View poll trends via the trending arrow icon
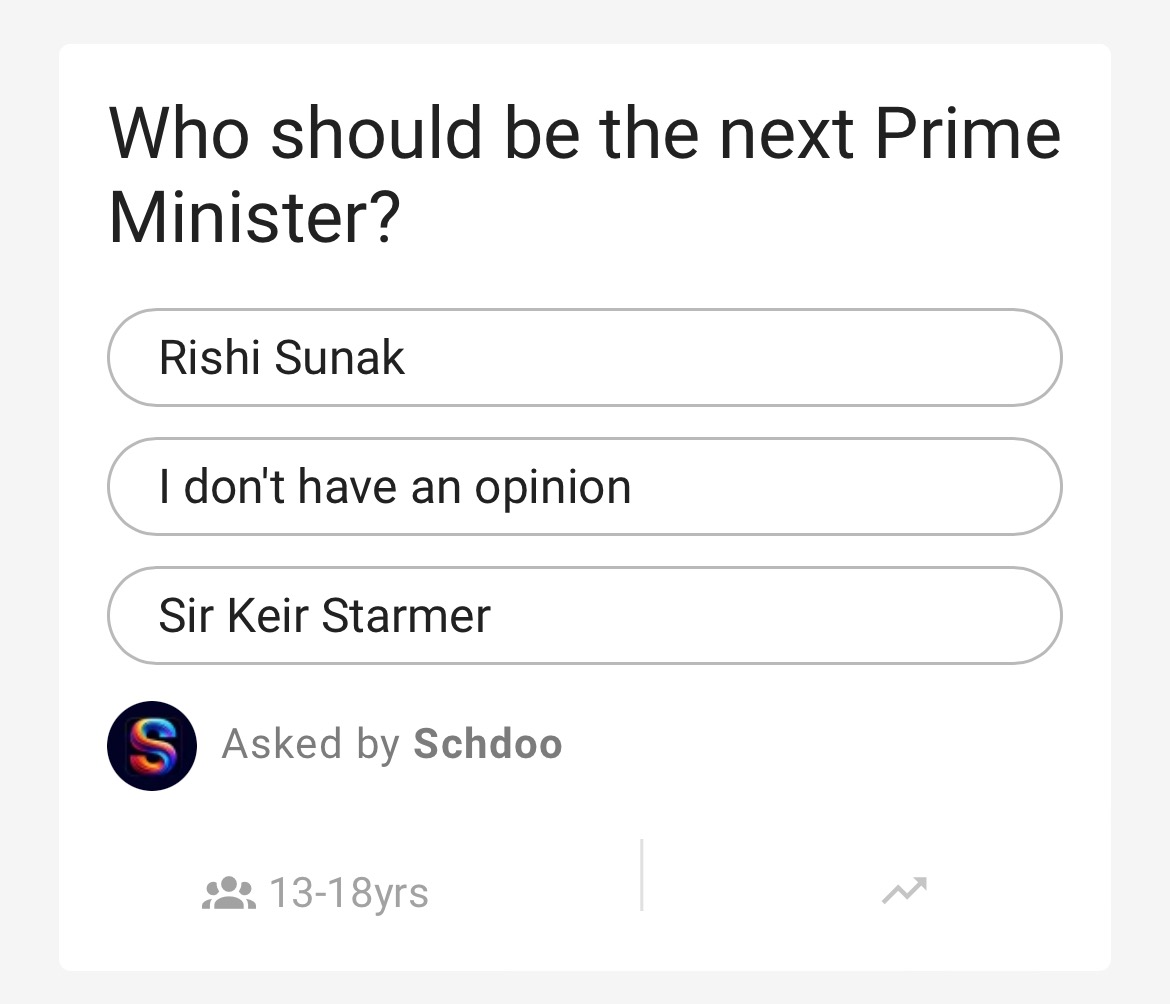1170x1004 pixels. [x=904, y=890]
